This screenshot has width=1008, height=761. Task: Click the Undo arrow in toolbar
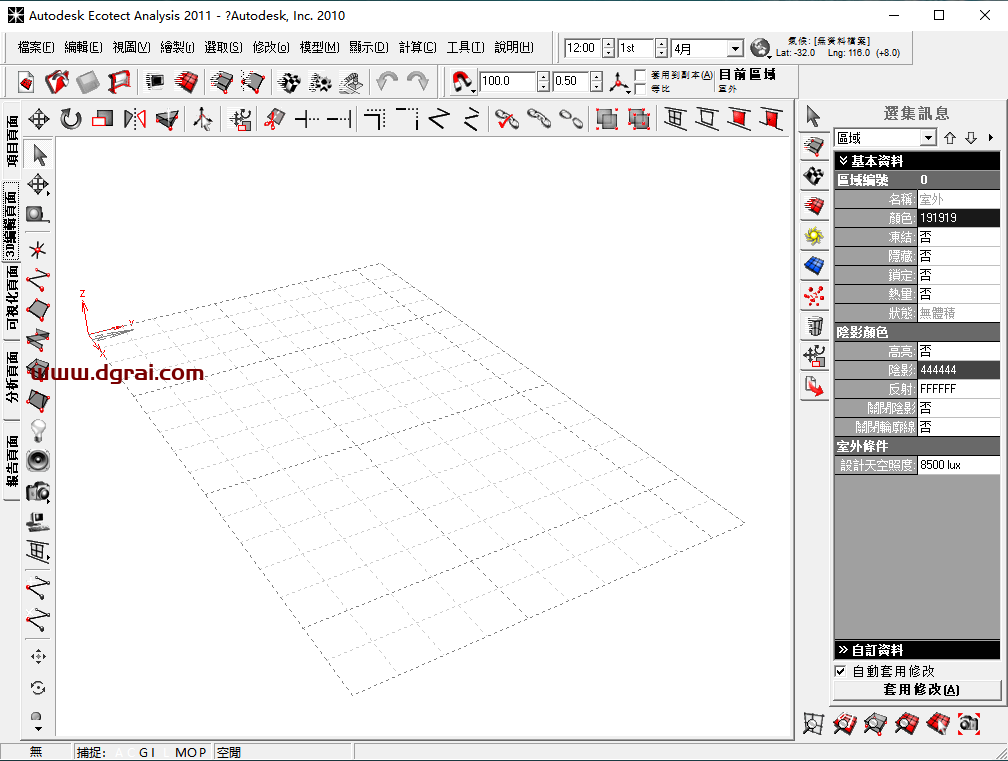point(387,82)
